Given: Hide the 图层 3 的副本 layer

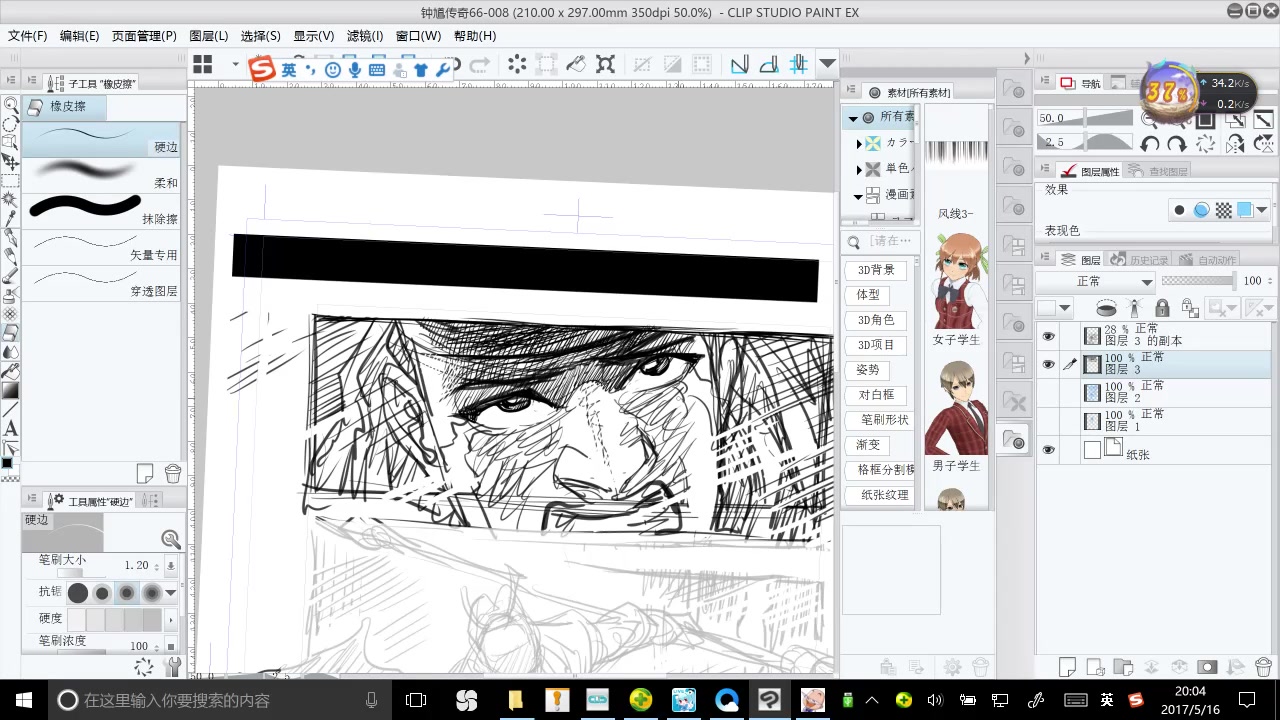Looking at the screenshot, I should [1048, 336].
